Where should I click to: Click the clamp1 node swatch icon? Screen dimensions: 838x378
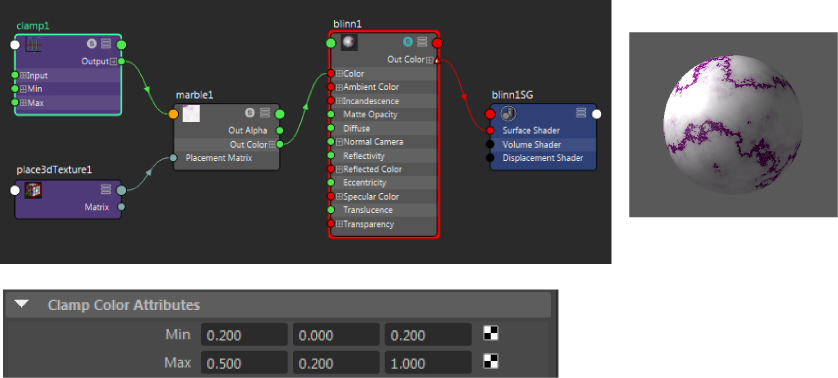(34, 44)
